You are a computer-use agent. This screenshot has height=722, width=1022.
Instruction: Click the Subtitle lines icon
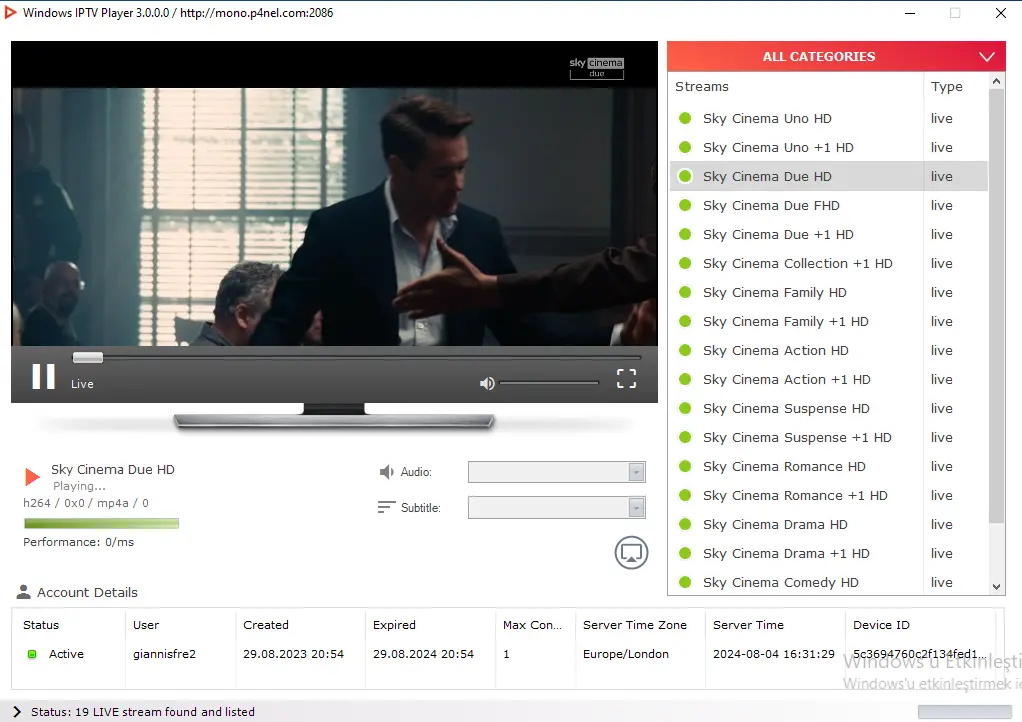point(387,507)
